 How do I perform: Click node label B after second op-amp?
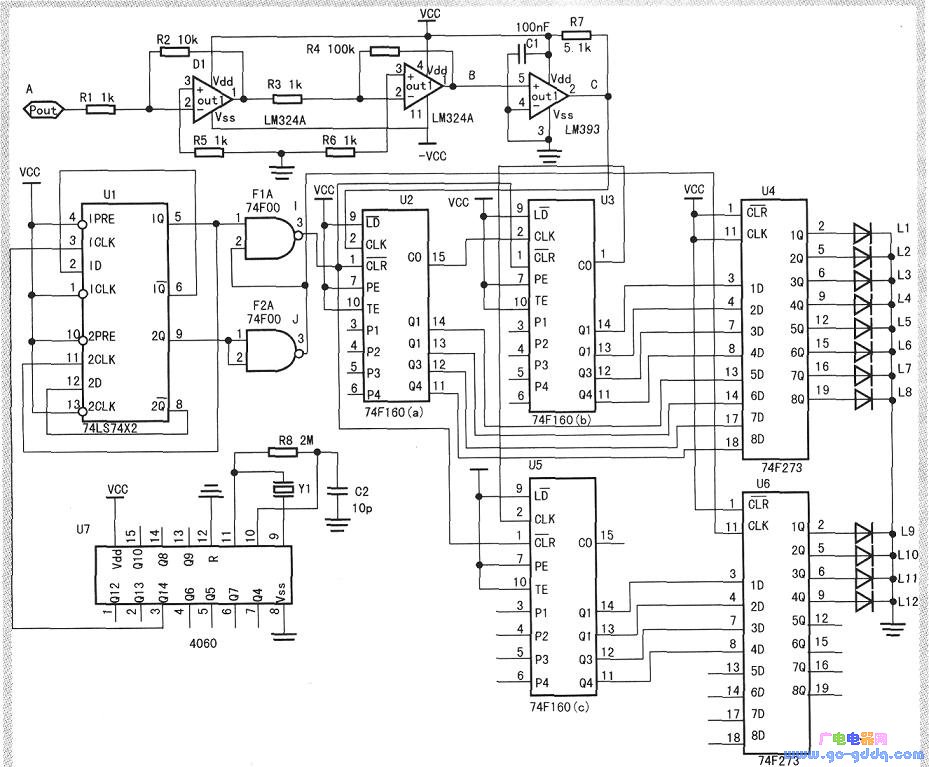472,75
